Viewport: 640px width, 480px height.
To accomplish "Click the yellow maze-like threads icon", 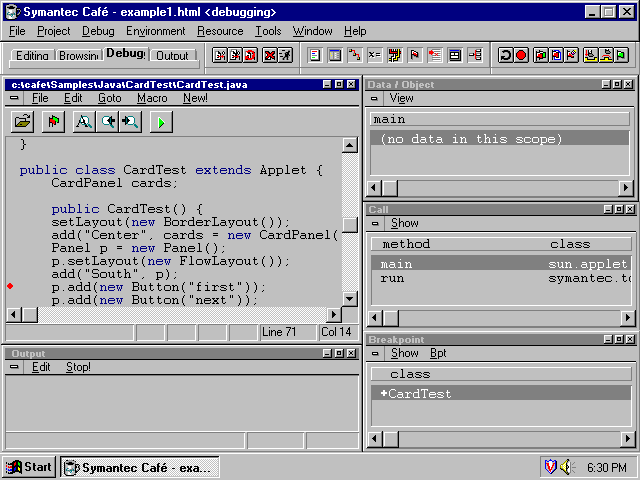I will [395, 55].
